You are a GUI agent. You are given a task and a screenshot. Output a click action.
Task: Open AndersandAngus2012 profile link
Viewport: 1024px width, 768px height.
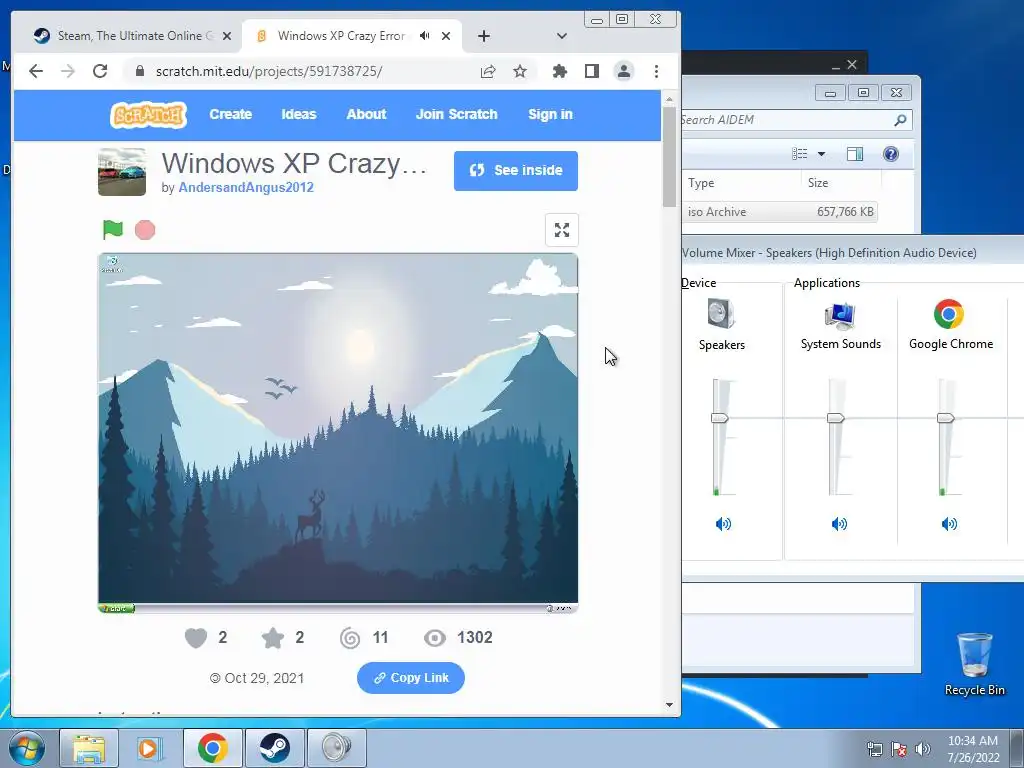pyautogui.click(x=246, y=187)
